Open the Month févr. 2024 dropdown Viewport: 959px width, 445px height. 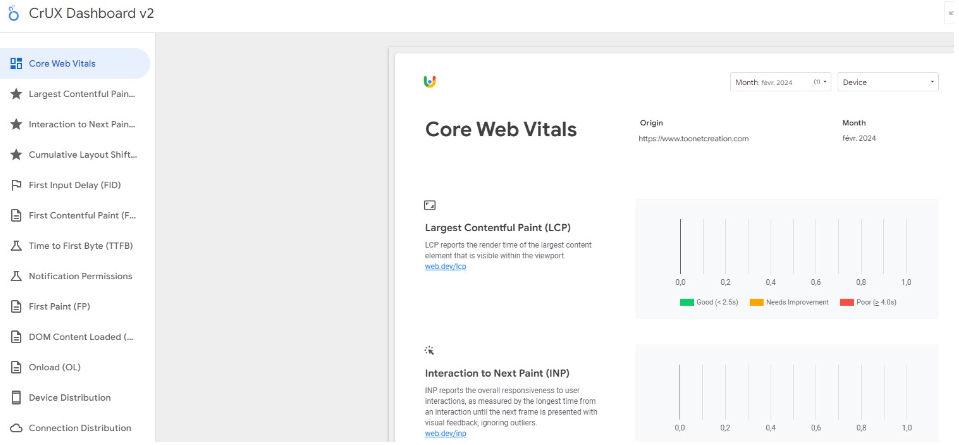tap(780, 82)
